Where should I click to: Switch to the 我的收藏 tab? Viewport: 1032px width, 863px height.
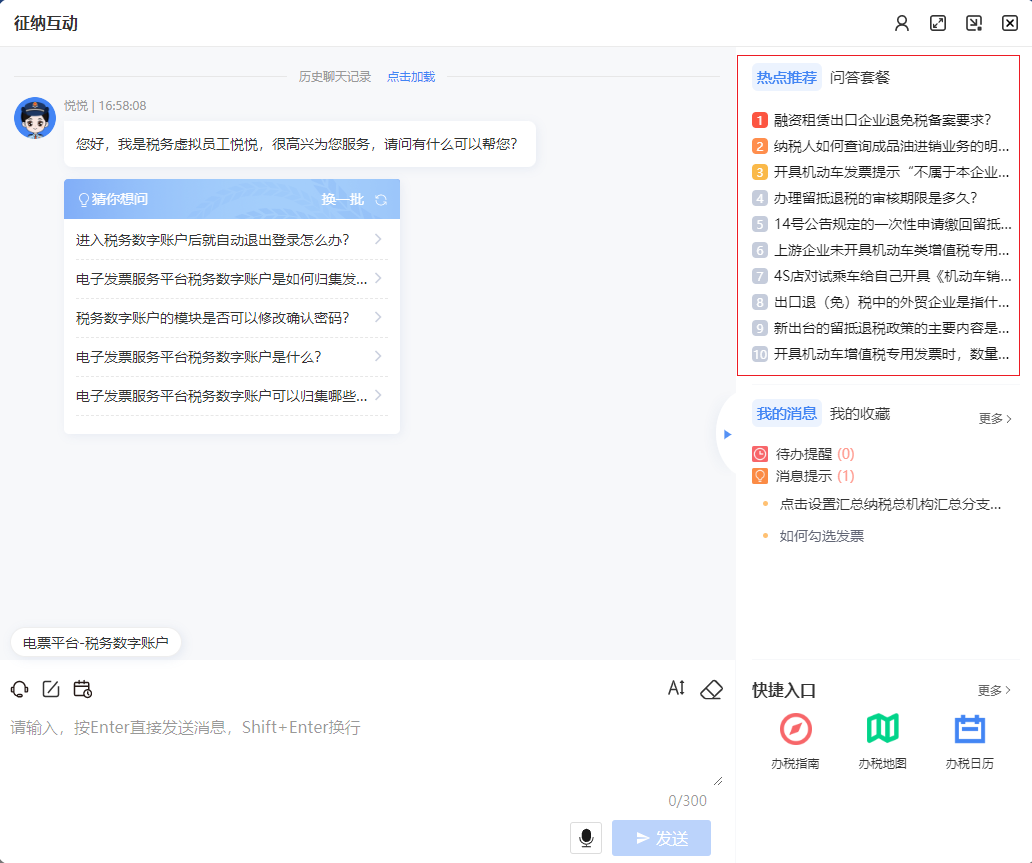pyautogui.click(x=860, y=413)
